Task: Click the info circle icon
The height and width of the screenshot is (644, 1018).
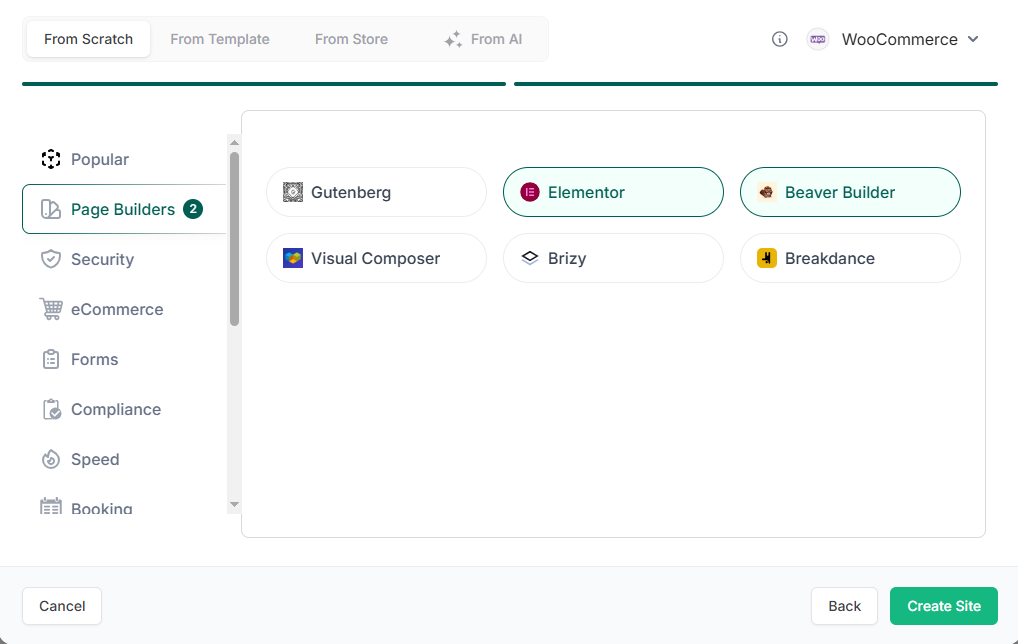Action: coord(780,39)
